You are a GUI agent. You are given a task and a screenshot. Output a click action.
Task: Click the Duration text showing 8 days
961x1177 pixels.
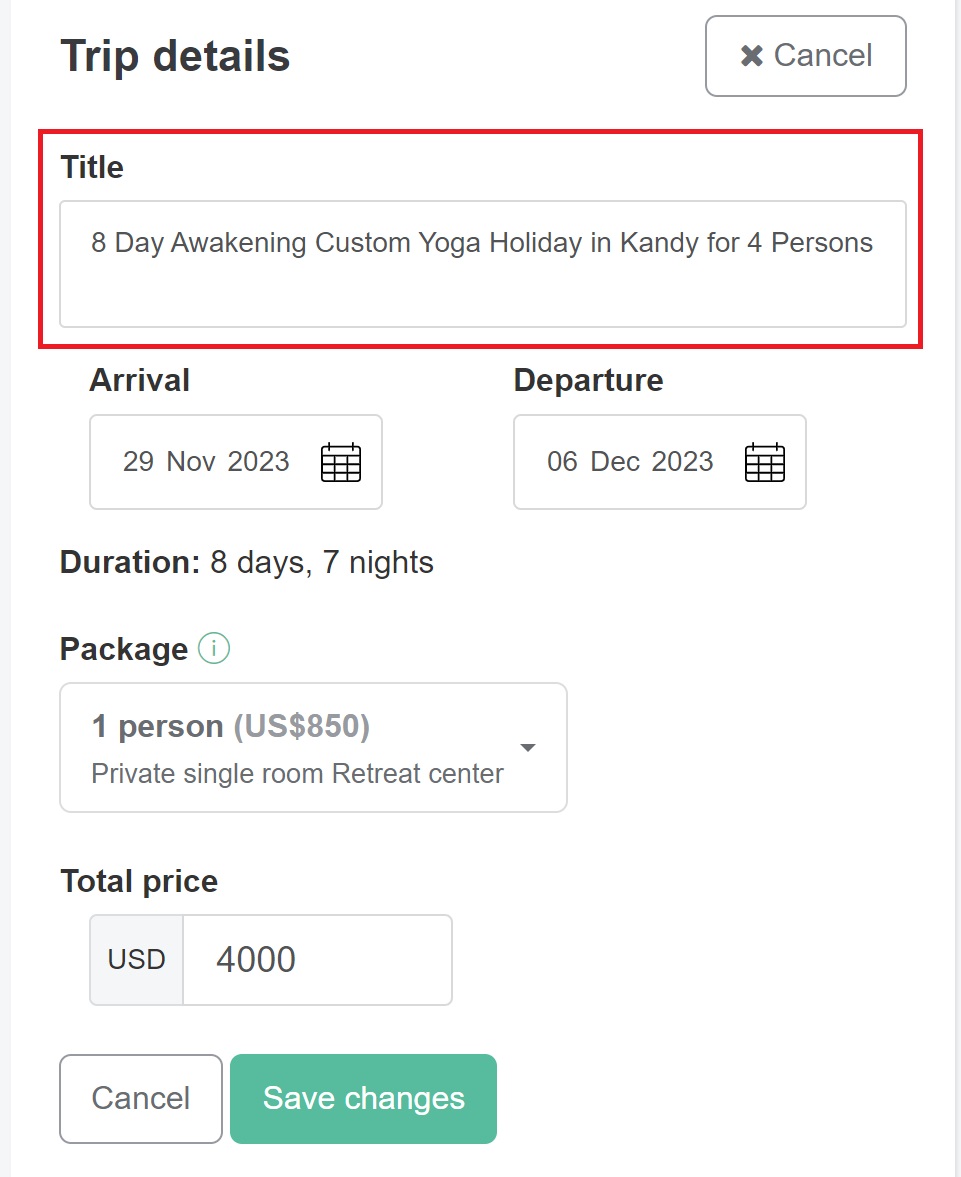click(245, 562)
